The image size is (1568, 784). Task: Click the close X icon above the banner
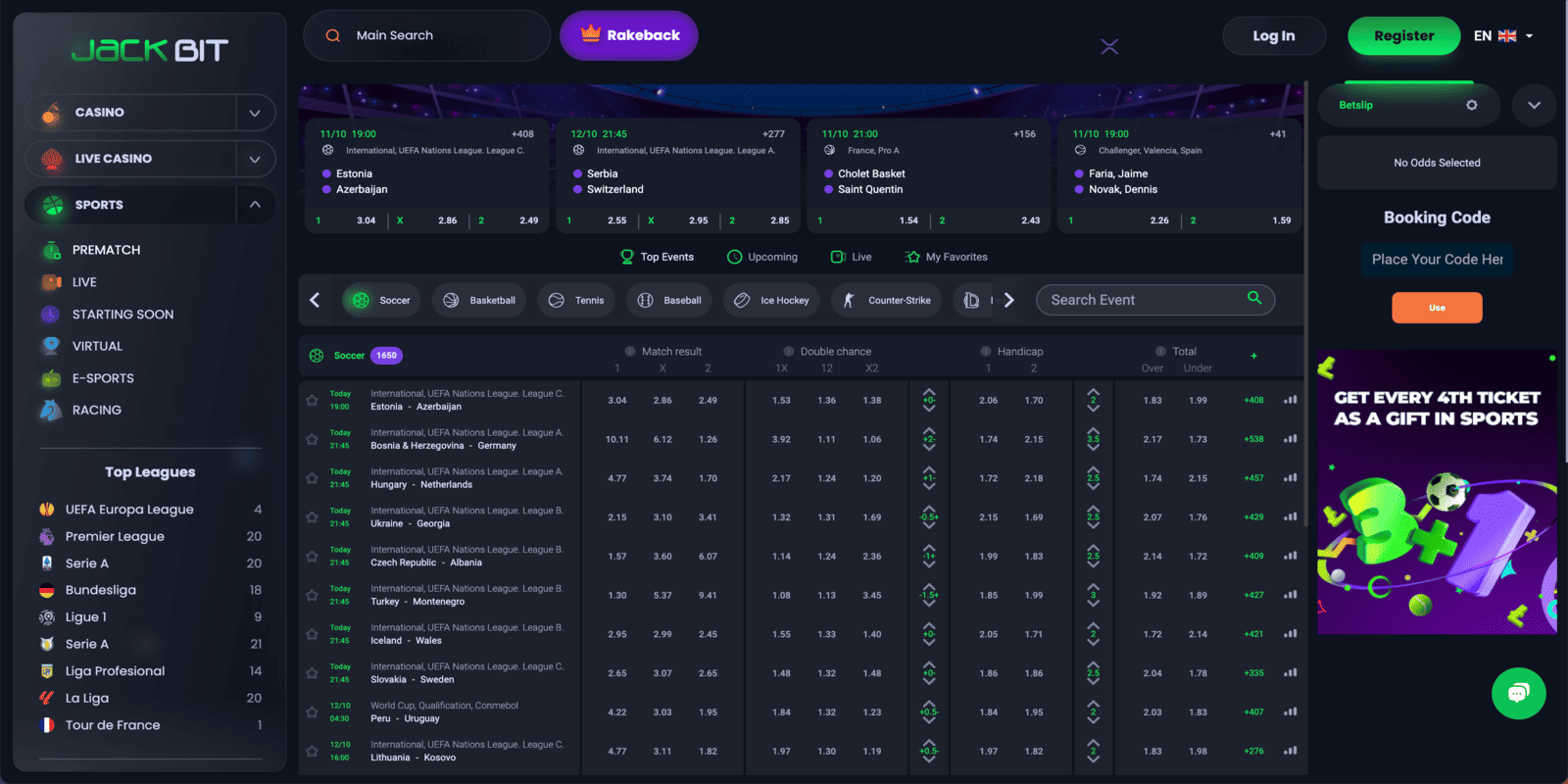click(1109, 46)
